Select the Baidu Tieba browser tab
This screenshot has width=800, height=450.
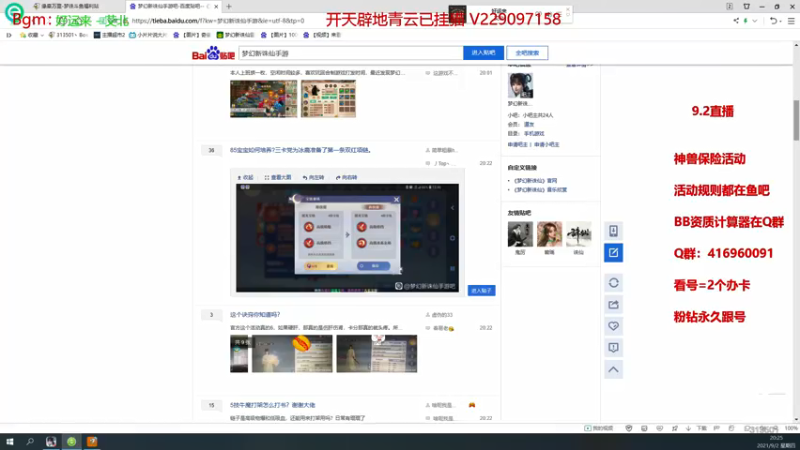point(171,6)
